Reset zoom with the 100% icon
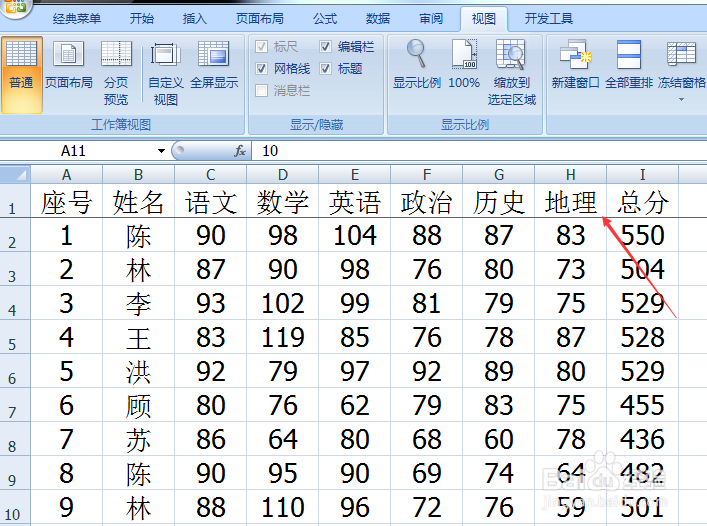Screen dimensions: 707x526 click(x=464, y=54)
